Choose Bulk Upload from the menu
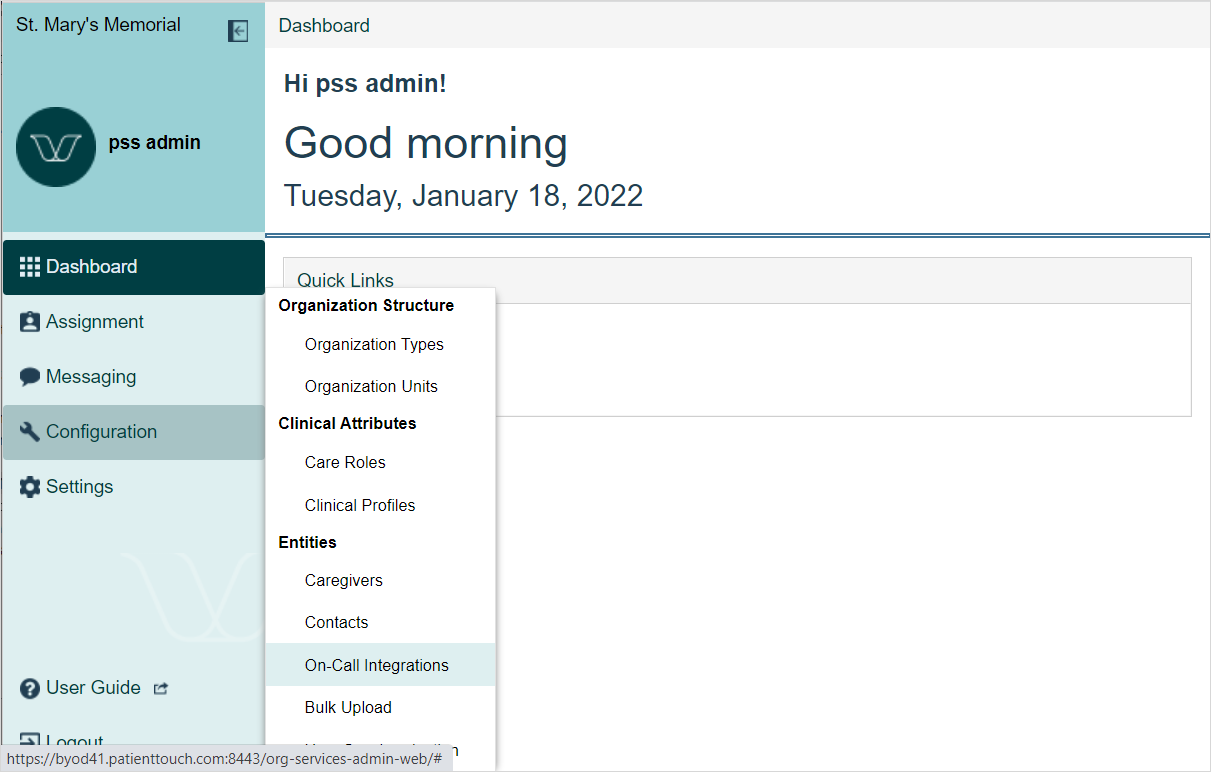This screenshot has height=772, width=1211. 348,707
